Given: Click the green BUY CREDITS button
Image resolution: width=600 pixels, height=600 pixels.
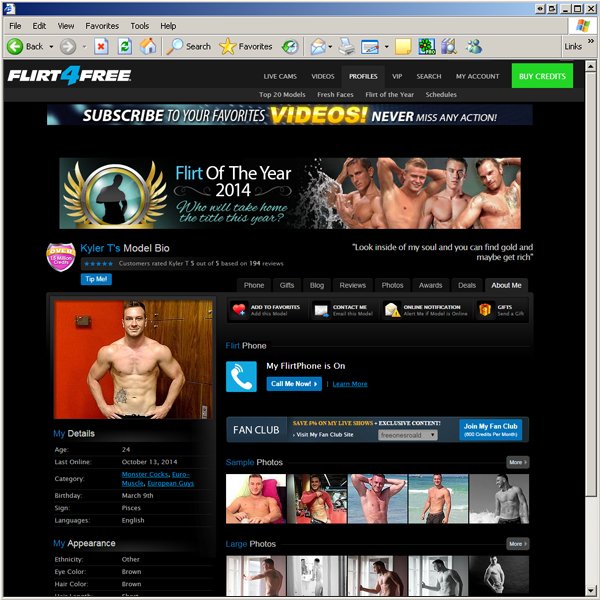Looking at the screenshot, I should pos(542,76).
